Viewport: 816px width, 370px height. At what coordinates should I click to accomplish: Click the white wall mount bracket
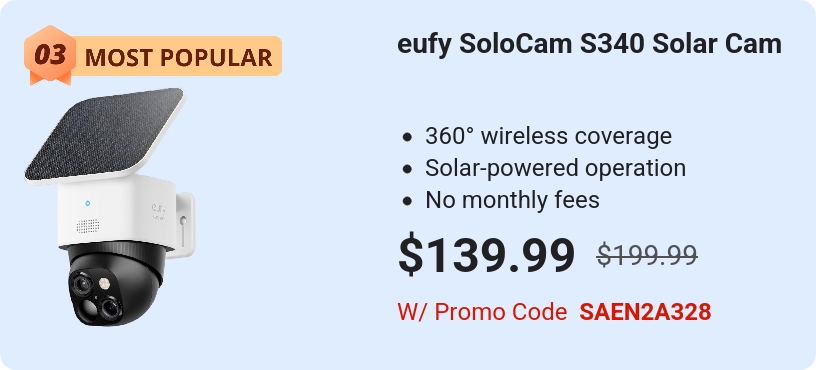[x=184, y=224]
